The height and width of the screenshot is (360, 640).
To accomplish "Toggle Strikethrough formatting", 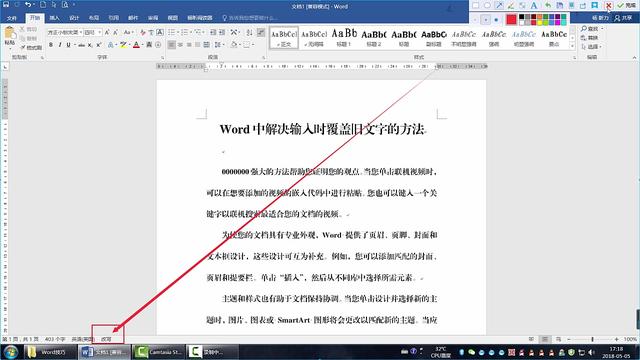I will 81,44.
